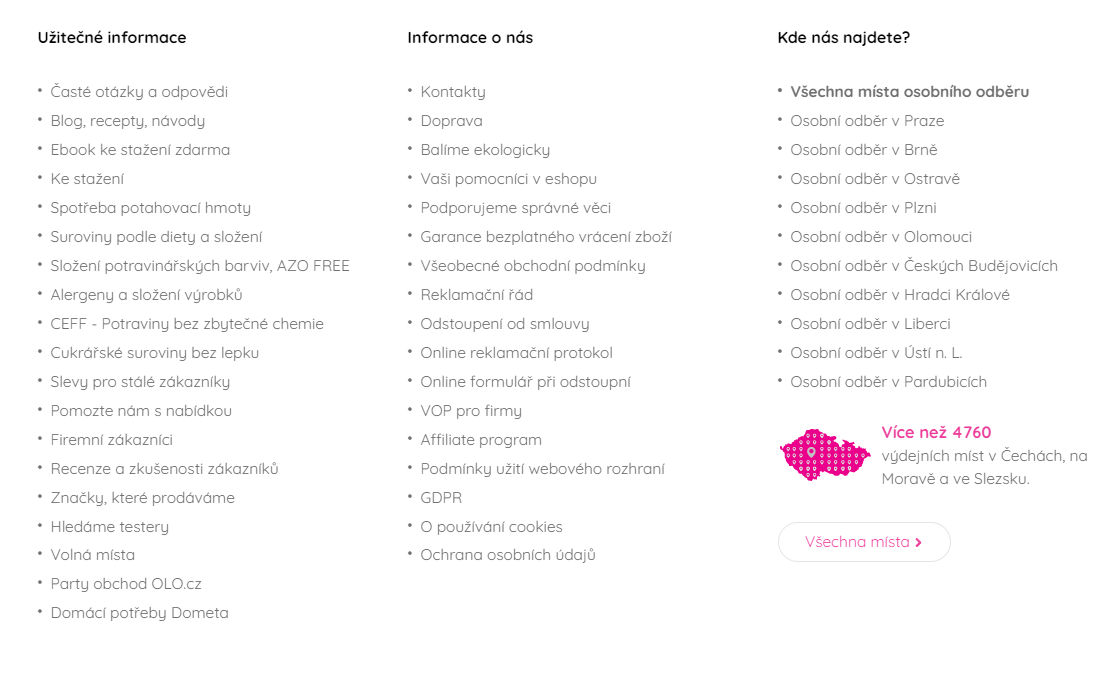Open O používání cookies
The width and height of the screenshot is (1110, 680).
pyautogui.click(x=491, y=527)
